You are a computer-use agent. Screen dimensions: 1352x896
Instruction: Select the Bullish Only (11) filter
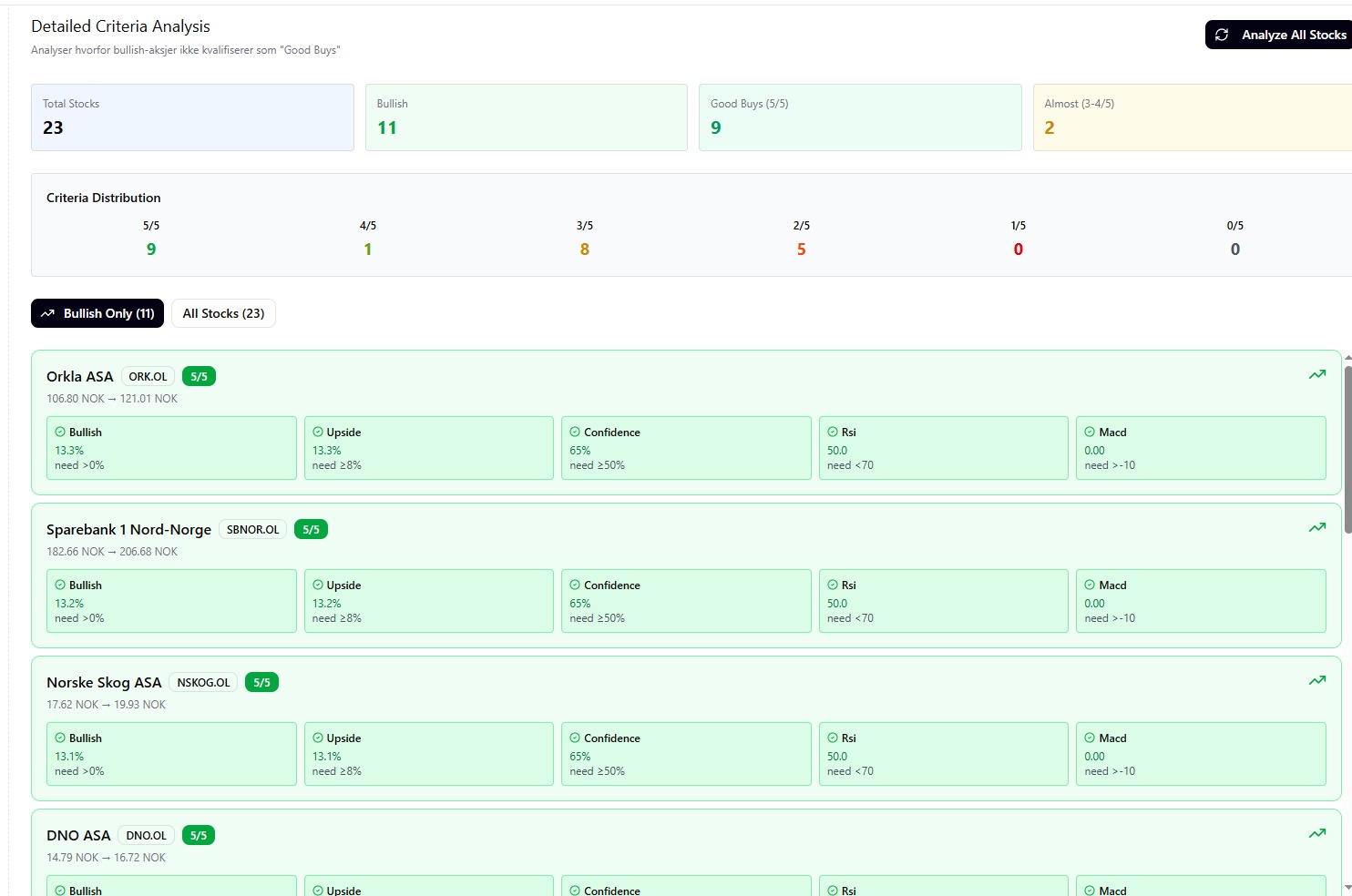point(97,313)
